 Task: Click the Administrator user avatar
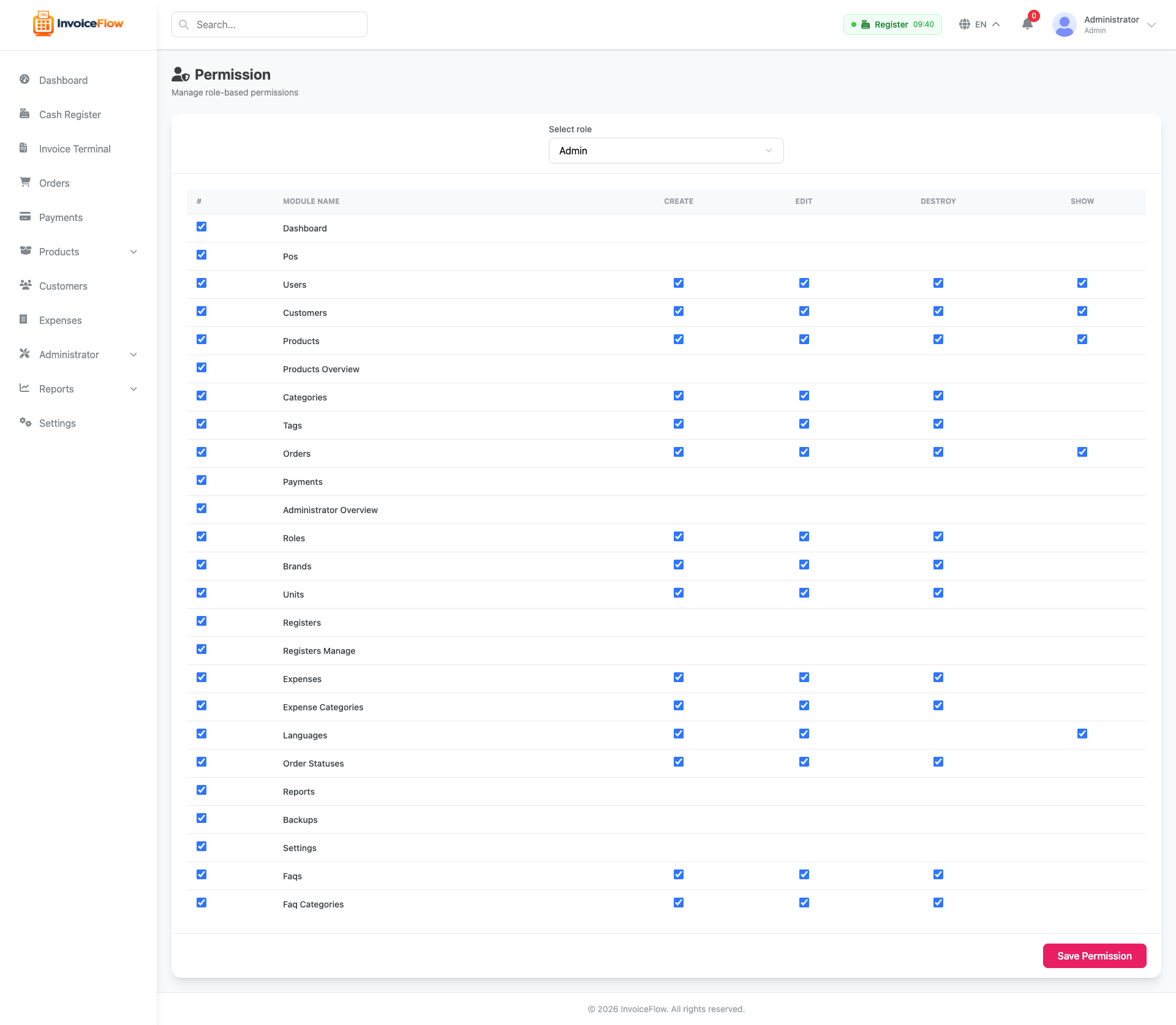pyautogui.click(x=1065, y=24)
